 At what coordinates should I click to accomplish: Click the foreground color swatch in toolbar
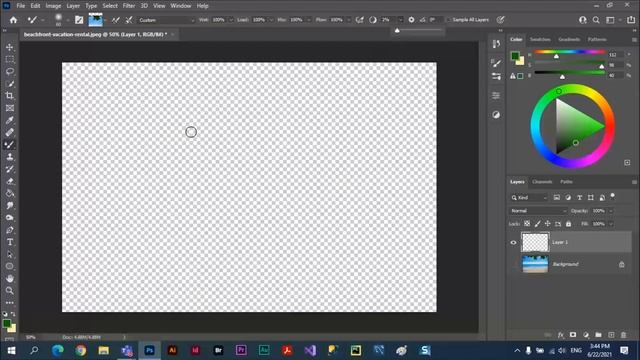coord(7,324)
